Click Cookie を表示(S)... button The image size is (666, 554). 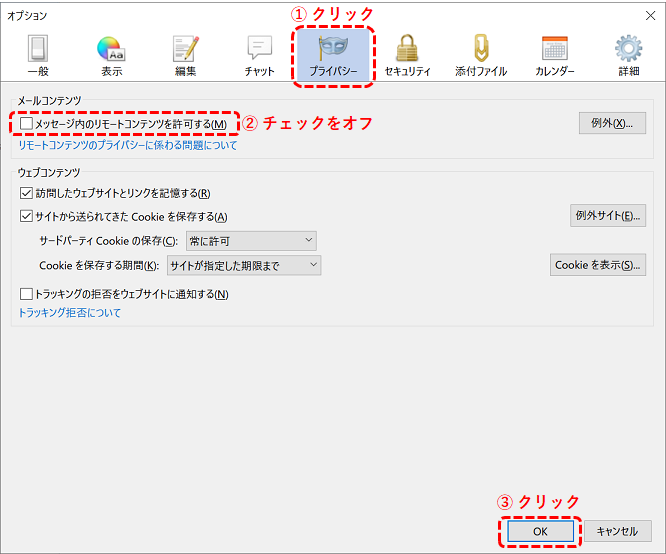tap(598, 265)
